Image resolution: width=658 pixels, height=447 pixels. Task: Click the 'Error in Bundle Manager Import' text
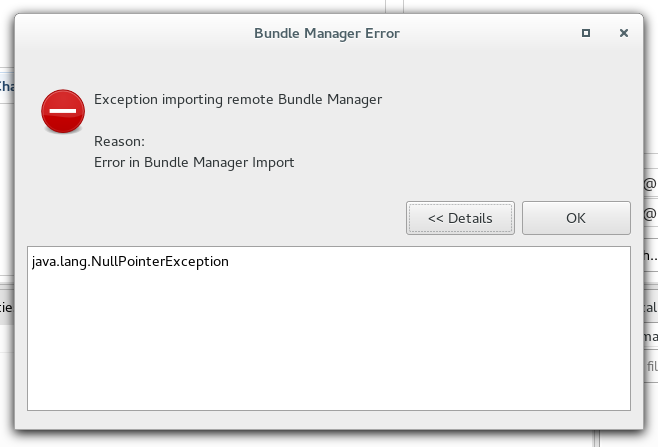coord(194,162)
